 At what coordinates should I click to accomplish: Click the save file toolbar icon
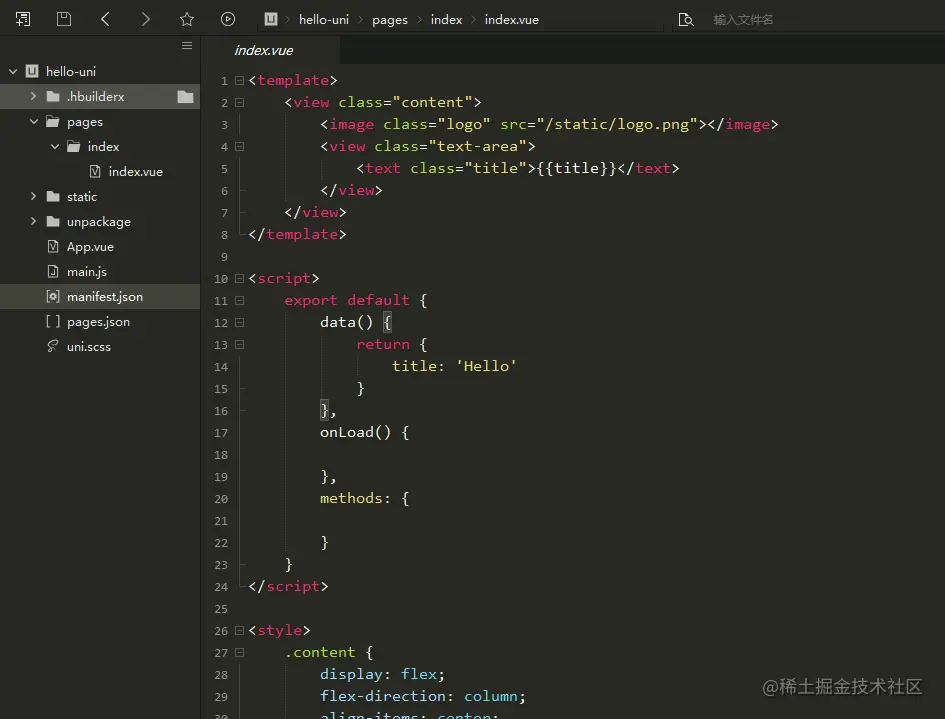click(x=64, y=19)
